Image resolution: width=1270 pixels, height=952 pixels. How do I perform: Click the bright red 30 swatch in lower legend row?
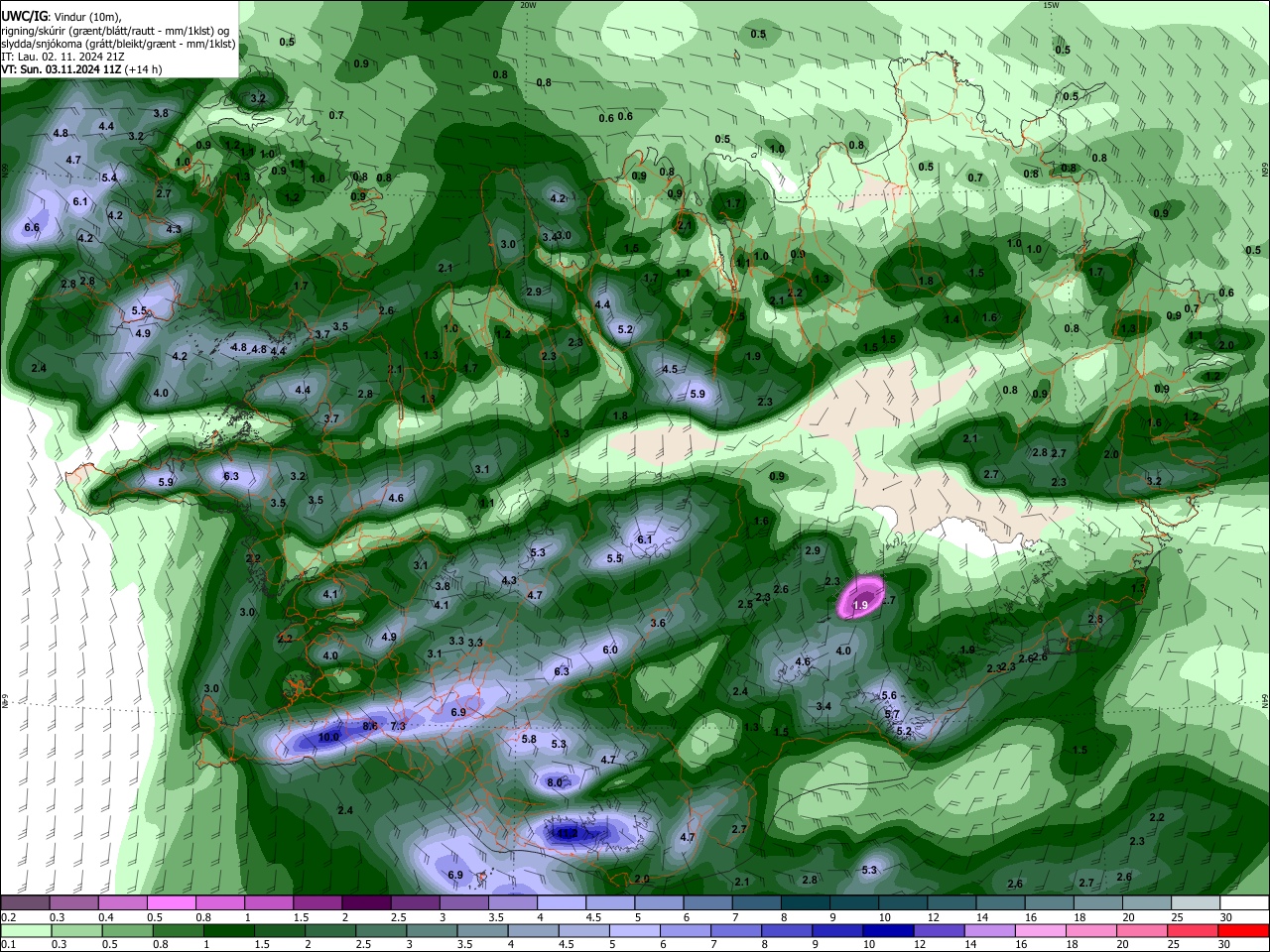[x=1244, y=931]
